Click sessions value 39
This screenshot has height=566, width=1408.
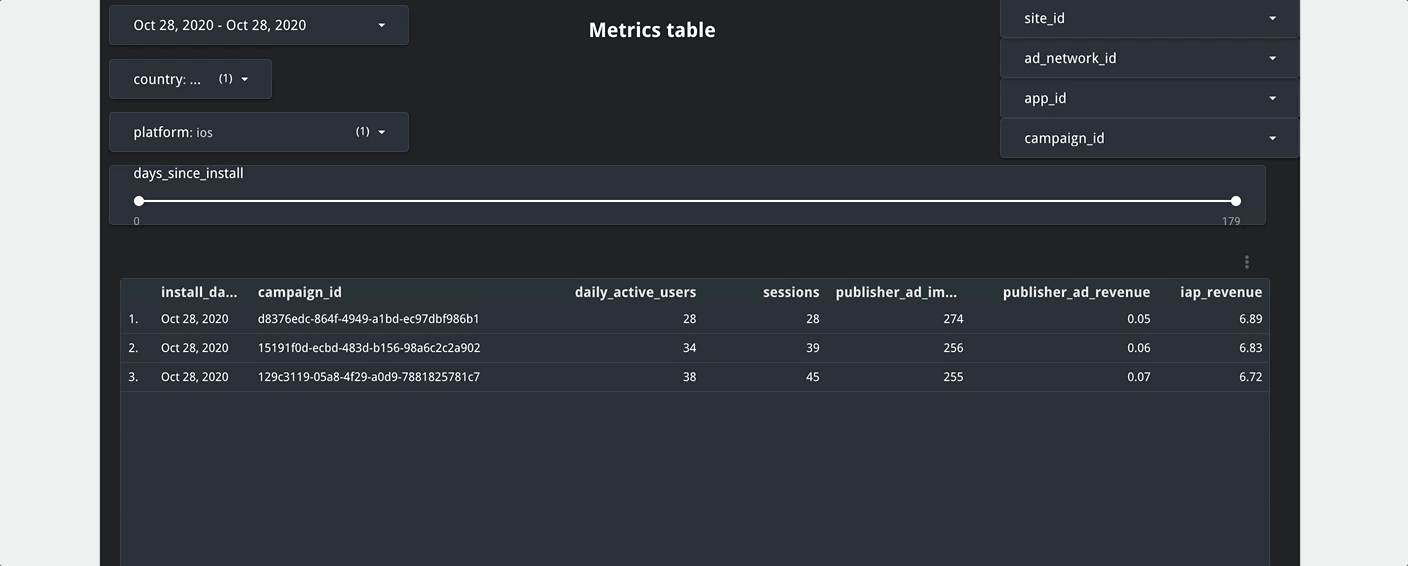pos(812,348)
